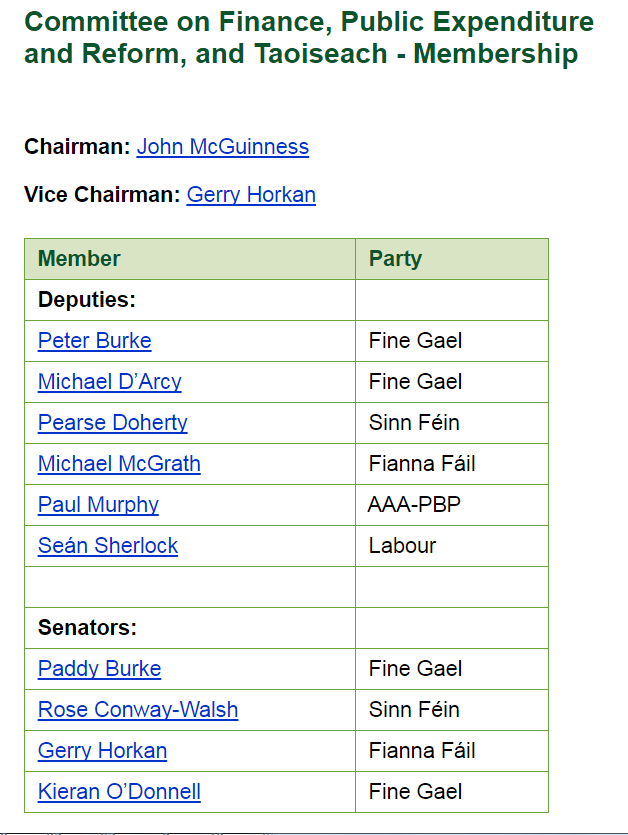Viewport: 628px width, 835px height.
Task: Click the Paul Murphy link
Action: pos(98,505)
